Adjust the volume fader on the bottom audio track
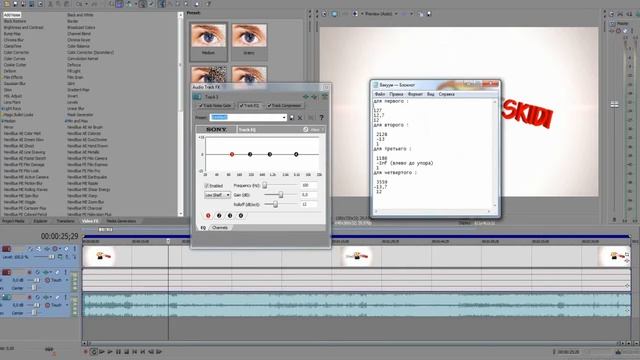The image size is (640, 360). click(x=37, y=305)
